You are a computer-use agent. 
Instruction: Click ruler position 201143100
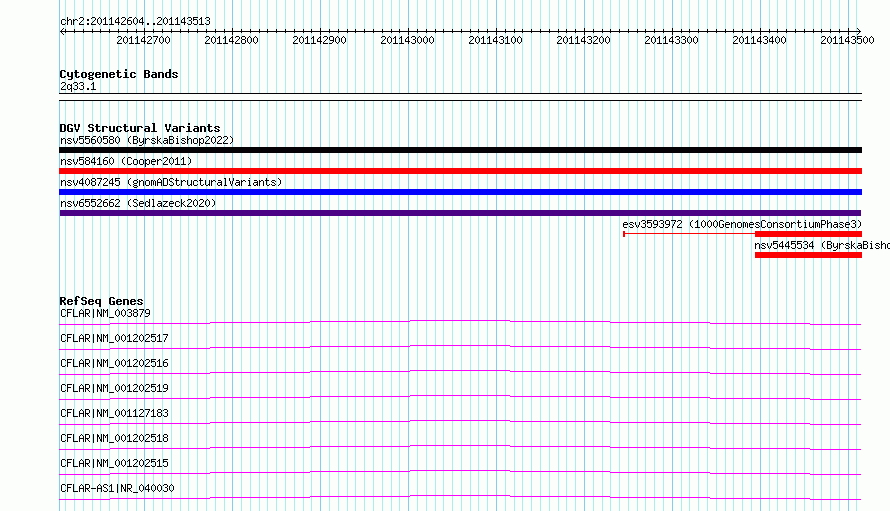point(495,40)
